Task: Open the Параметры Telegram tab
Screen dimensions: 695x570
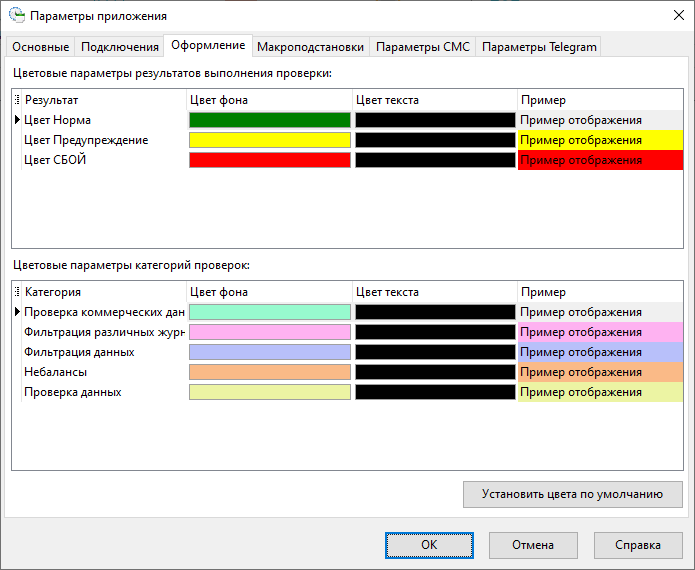Action: (539, 47)
